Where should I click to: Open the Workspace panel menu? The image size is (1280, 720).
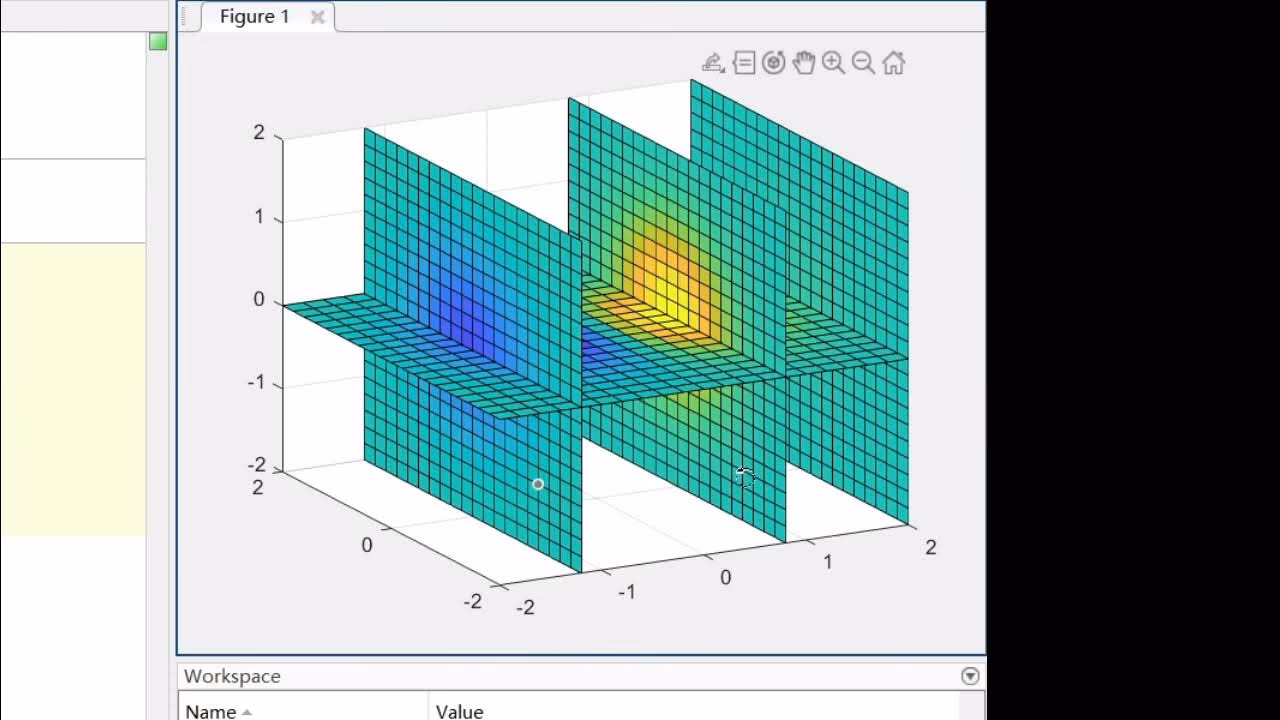coord(968,676)
